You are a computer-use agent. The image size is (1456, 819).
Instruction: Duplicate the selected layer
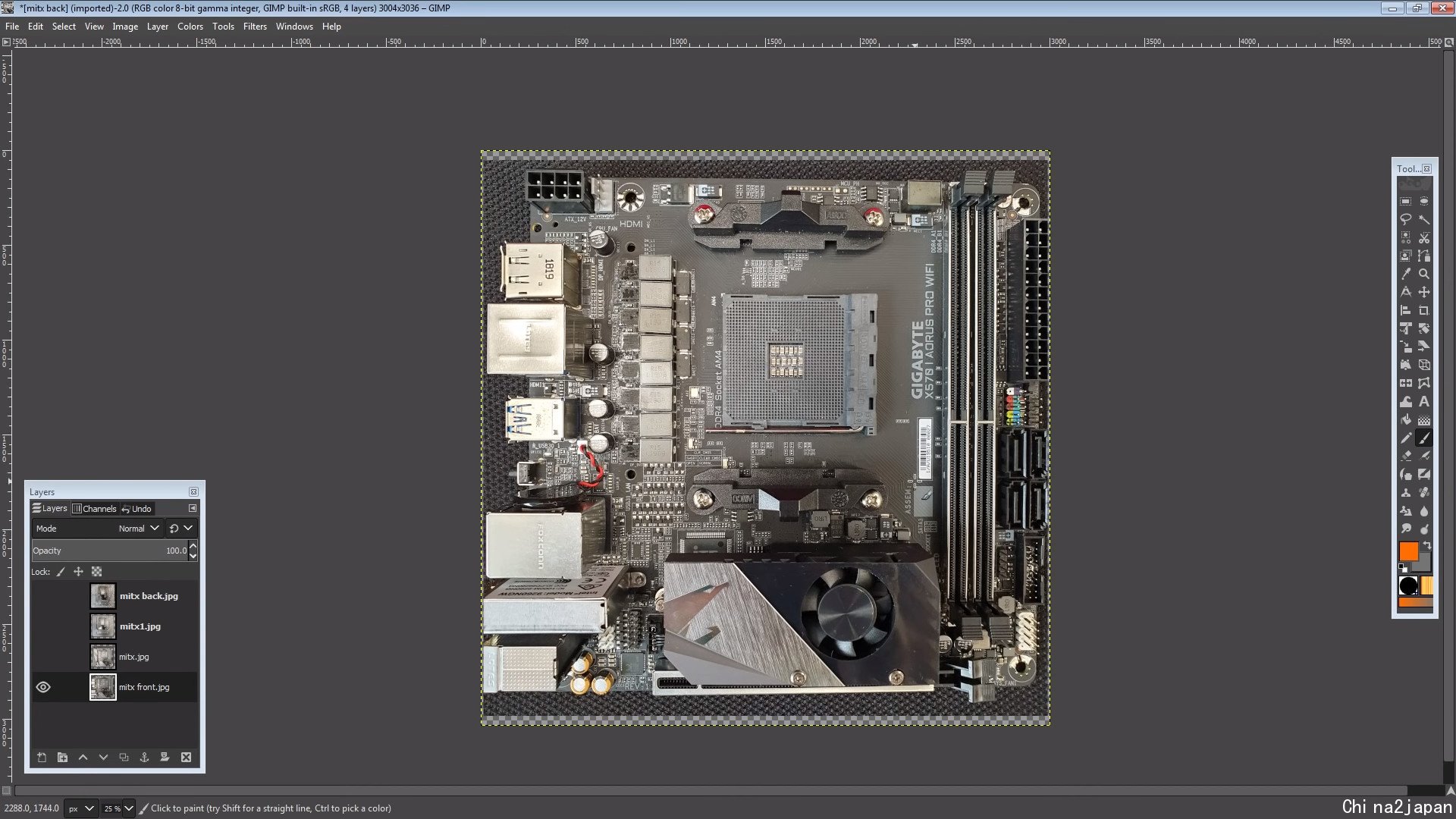point(124,758)
